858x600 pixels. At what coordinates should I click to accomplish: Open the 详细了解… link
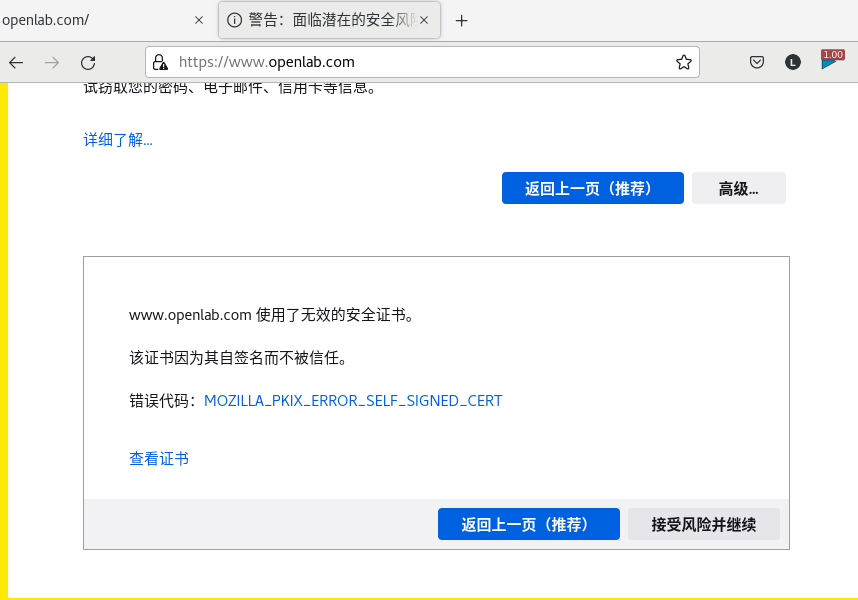(x=118, y=140)
